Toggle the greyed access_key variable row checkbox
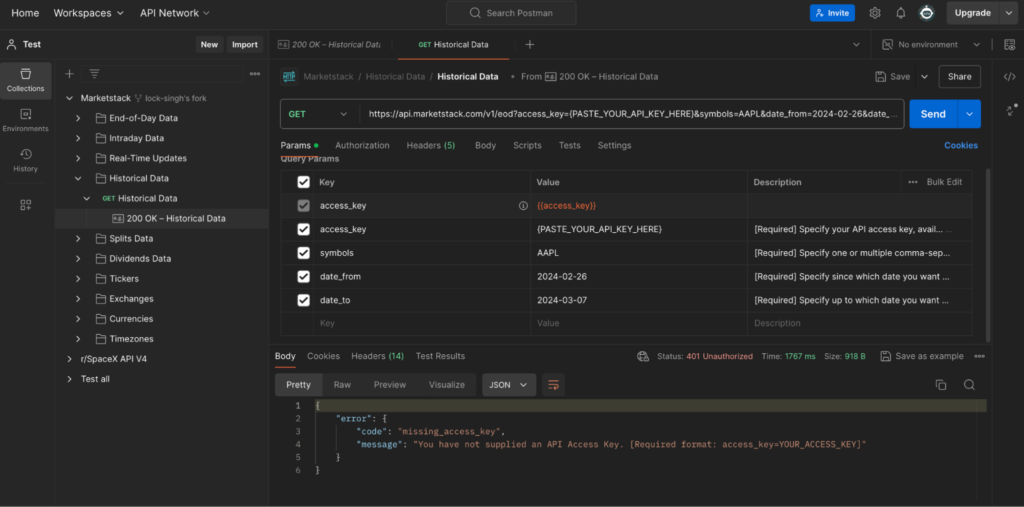This screenshot has width=1024, height=507. tap(303, 206)
